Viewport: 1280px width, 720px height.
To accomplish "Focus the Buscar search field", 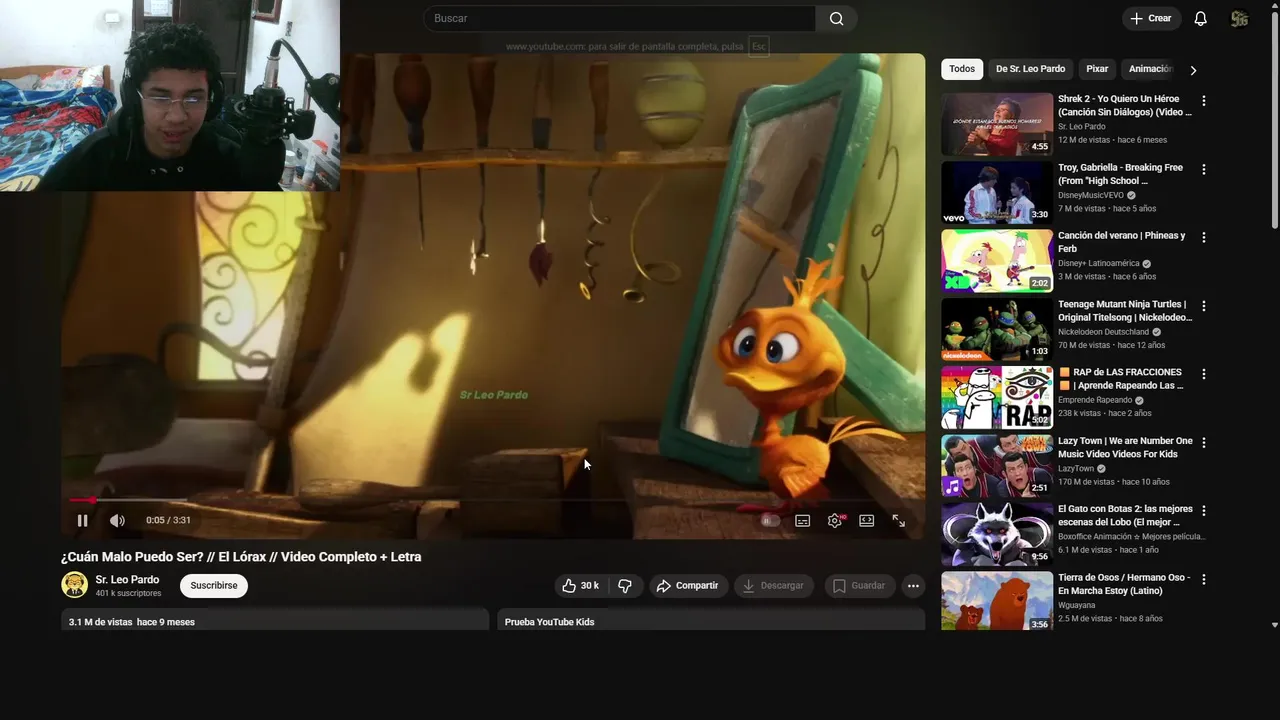I will (620, 18).
